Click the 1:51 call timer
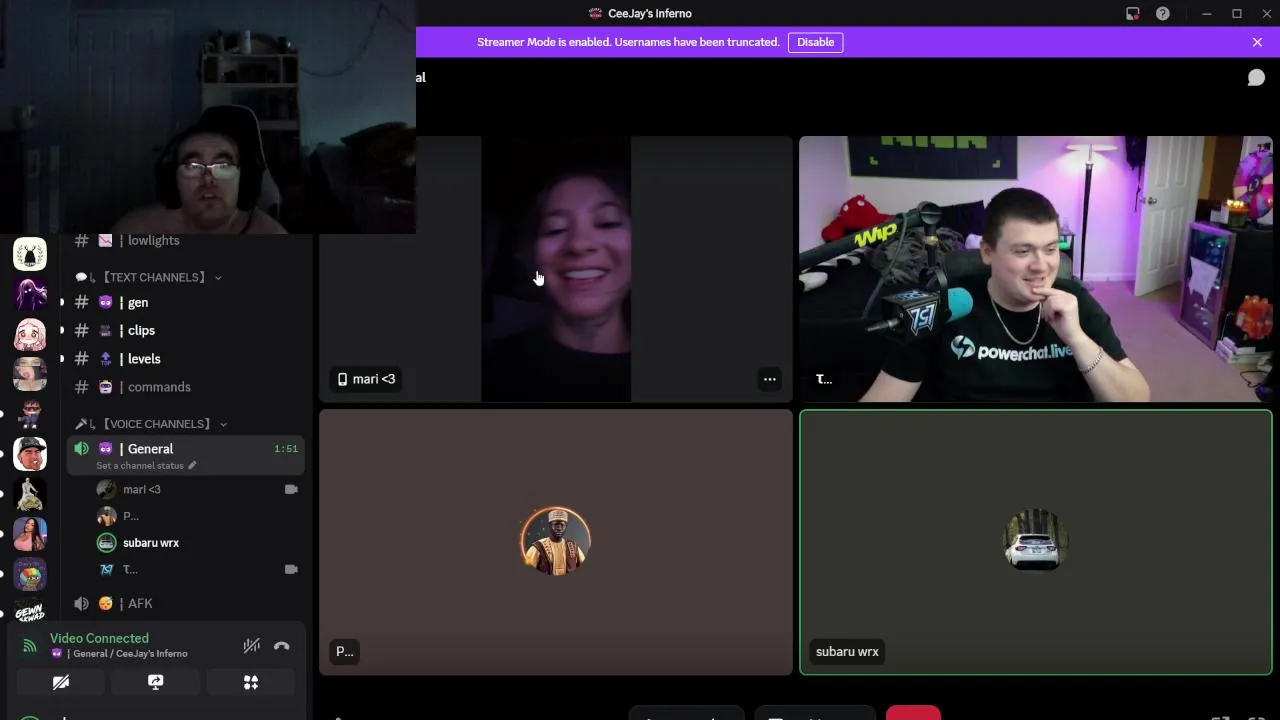1280x720 pixels. (286, 449)
